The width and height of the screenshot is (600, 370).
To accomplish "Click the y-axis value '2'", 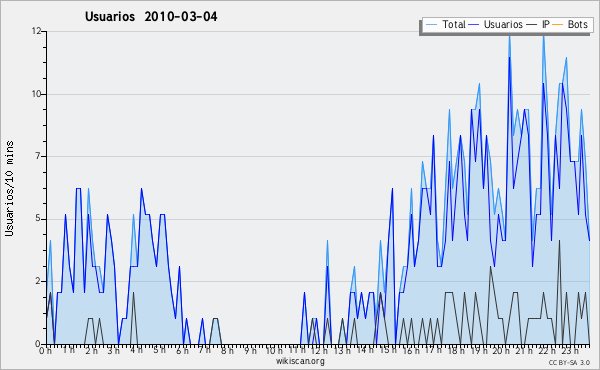I will [x=38, y=281].
